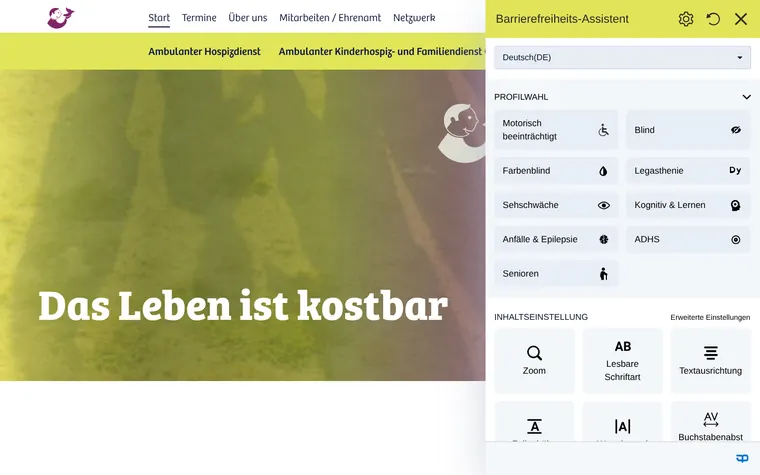
Task: Open Erweiterte Einstellungen link
Action: (x=710, y=317)
